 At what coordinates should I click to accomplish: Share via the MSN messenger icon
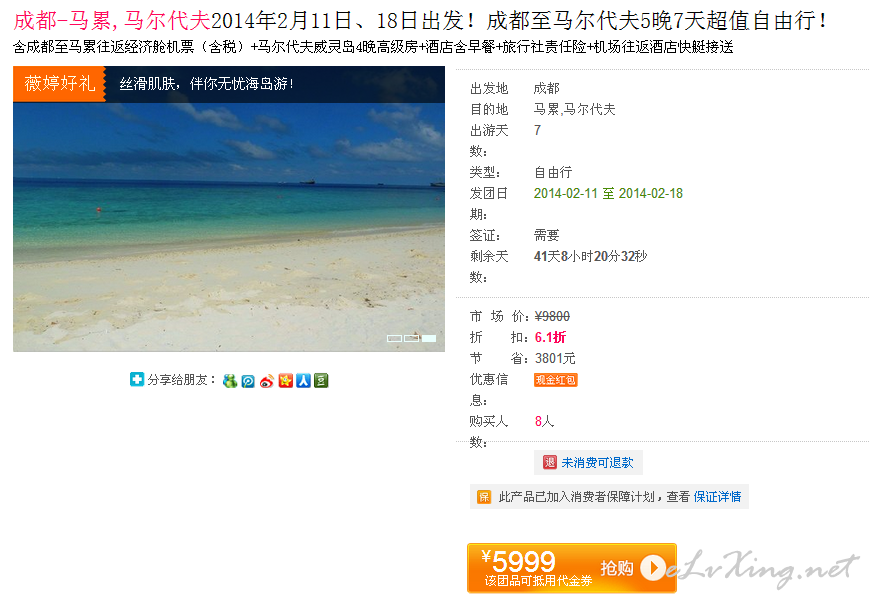coord(230,381)
